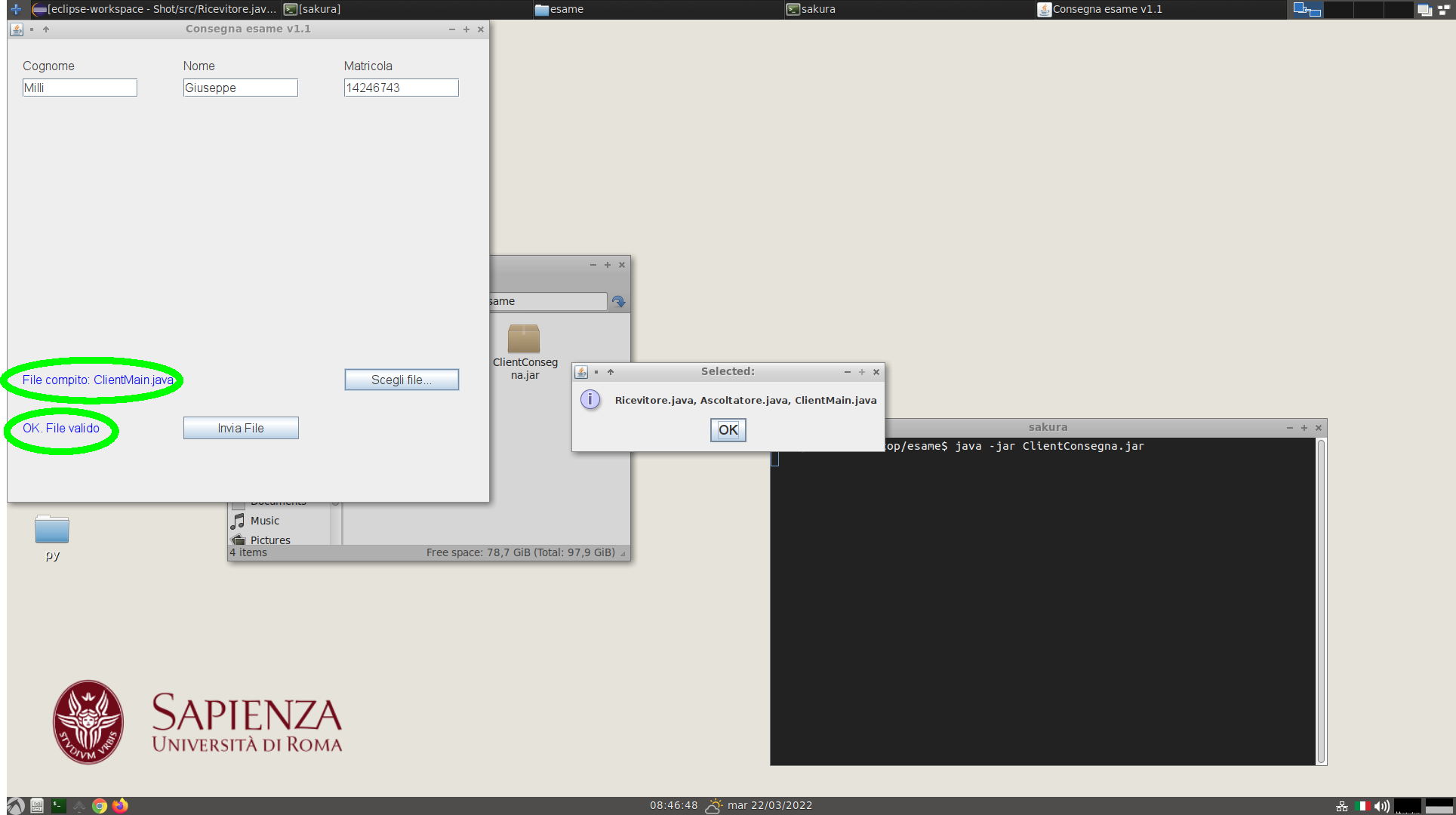
Task: Click the network tray icon
Action: 1342,806
